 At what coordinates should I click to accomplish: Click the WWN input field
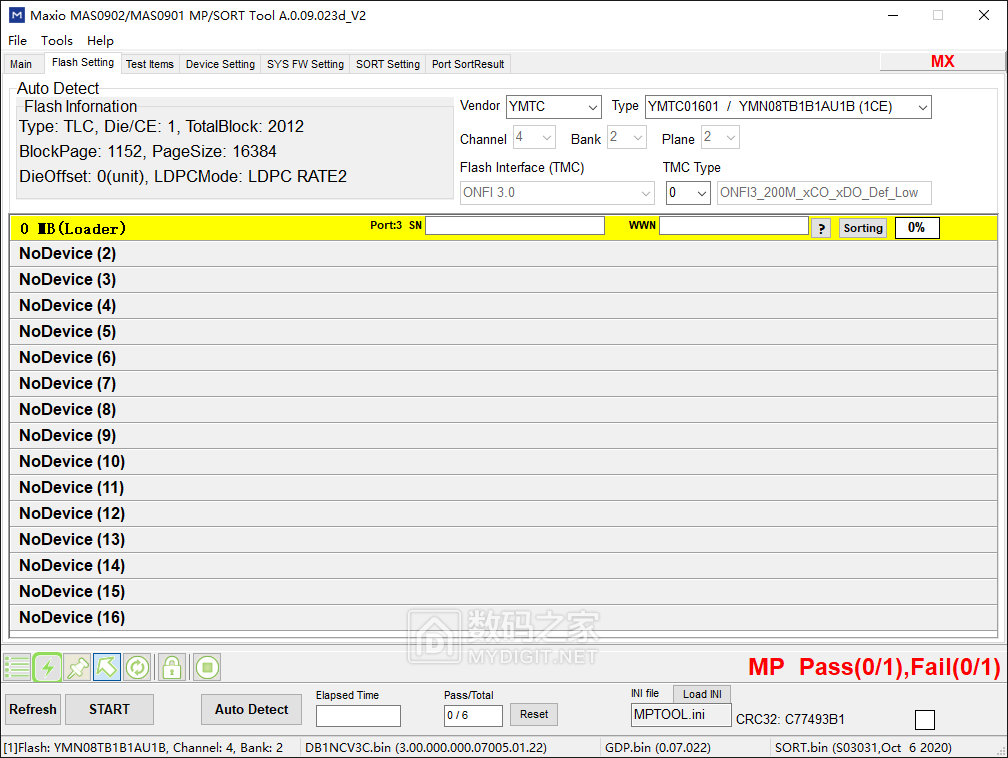734,226
